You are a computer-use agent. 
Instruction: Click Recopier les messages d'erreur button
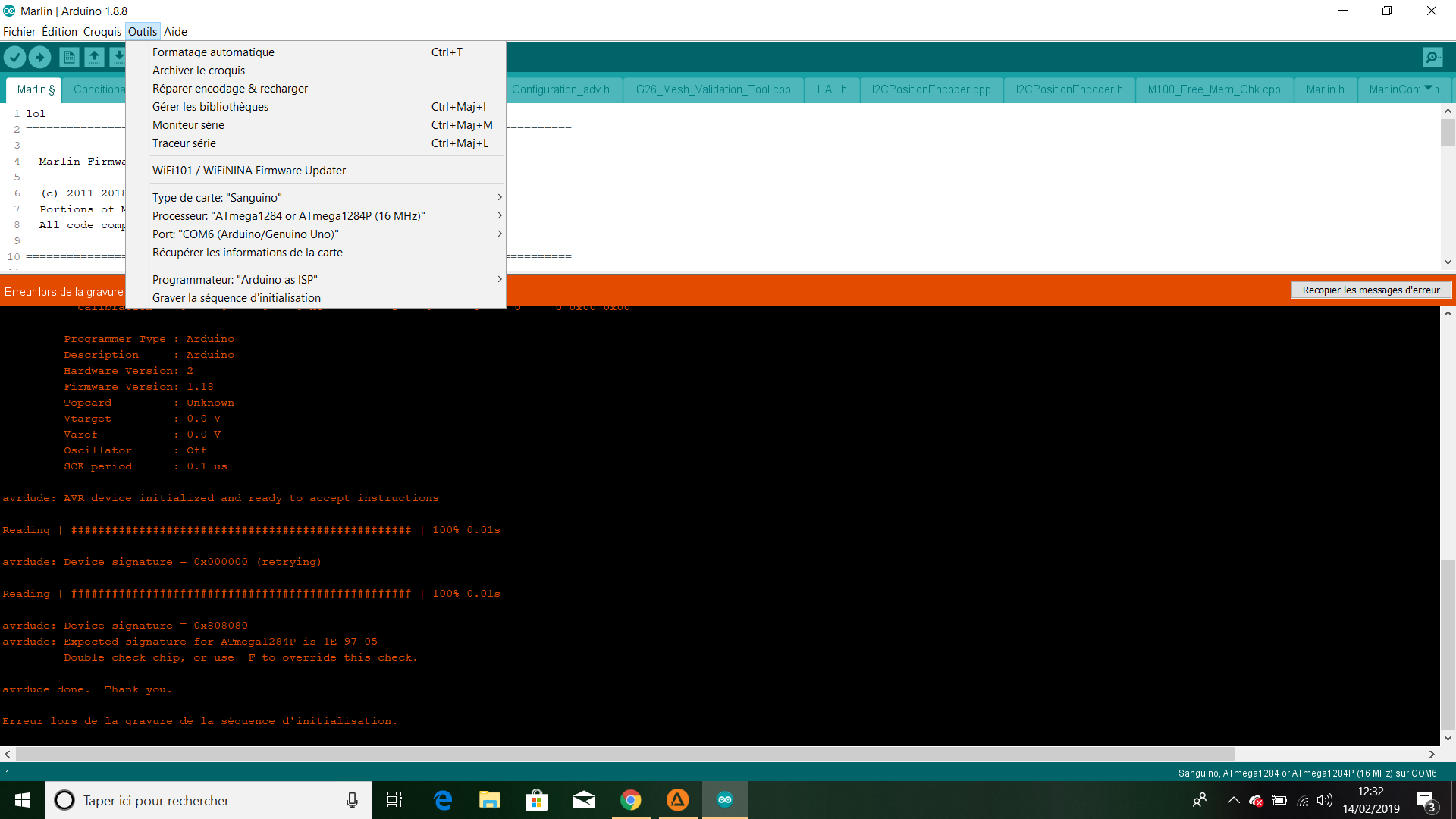[1371, 290]
